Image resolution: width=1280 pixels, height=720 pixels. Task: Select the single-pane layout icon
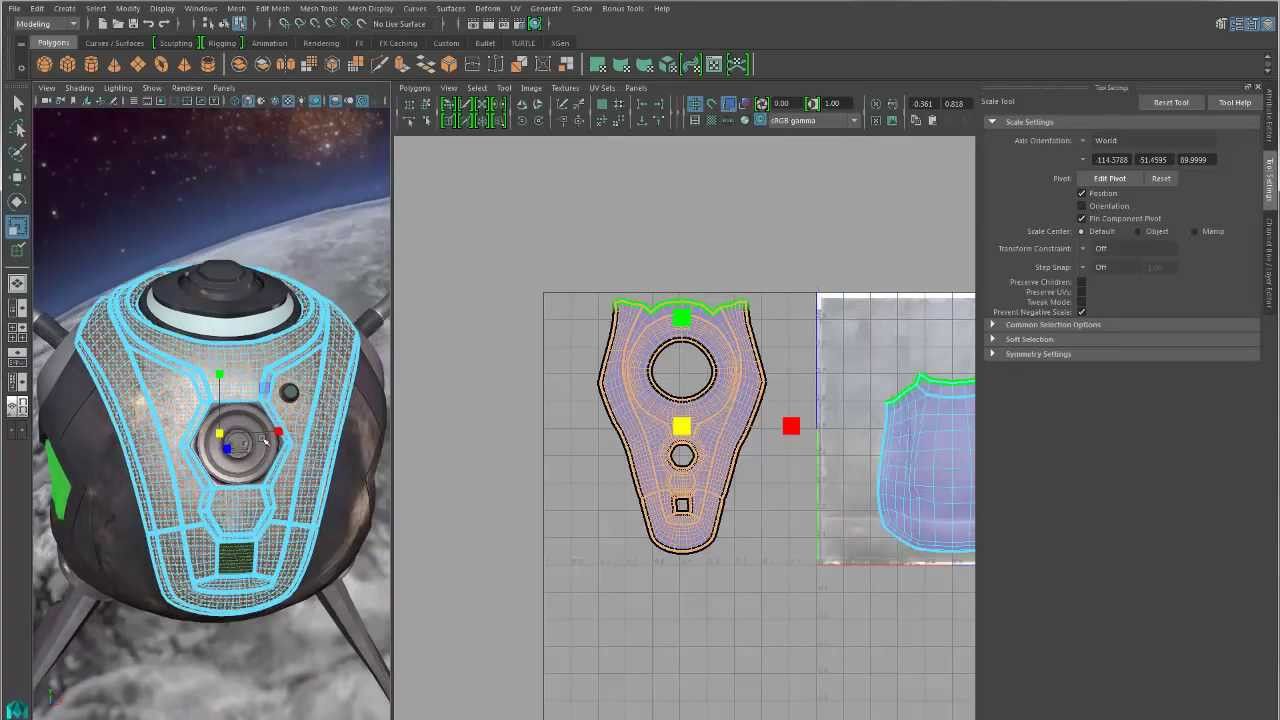click(17, 283)
